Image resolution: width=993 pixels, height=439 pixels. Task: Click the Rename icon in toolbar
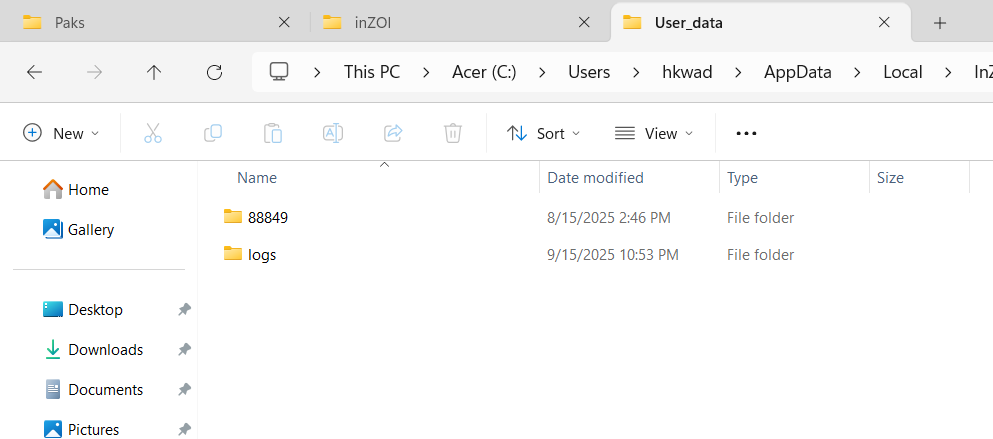(333, 133)
